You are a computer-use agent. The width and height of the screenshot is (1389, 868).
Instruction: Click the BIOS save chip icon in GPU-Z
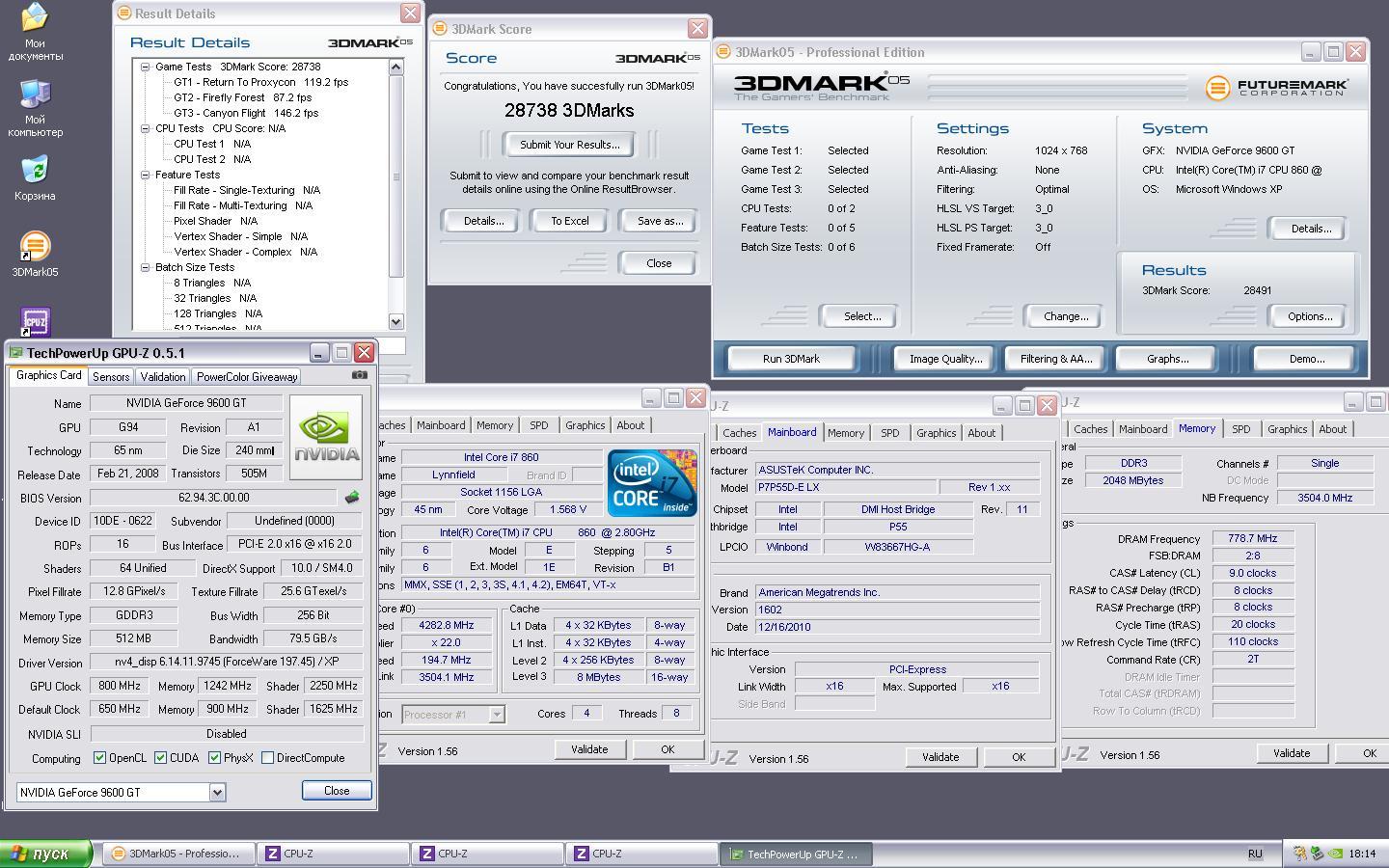[352, 498]
